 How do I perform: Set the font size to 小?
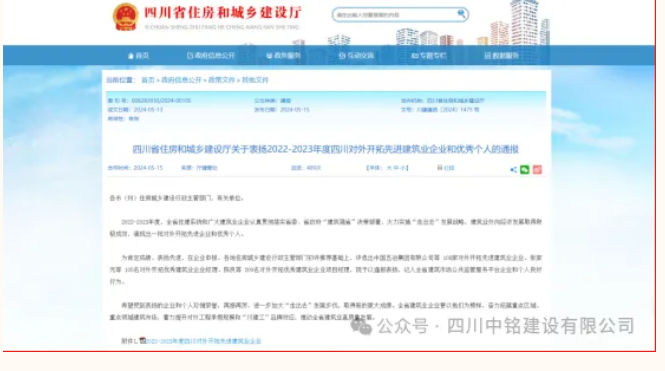point(402,168)
